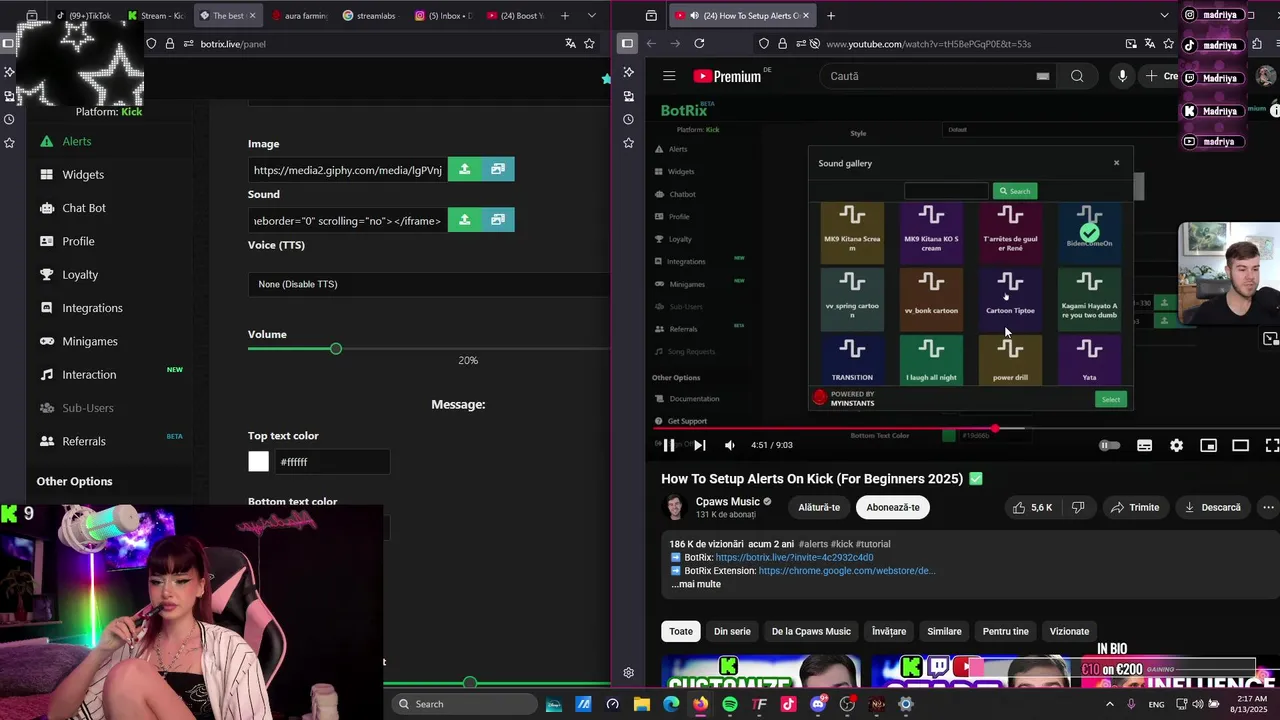Expand the tab list chevron in left browser
This screenshot has height=720, width=1280.
(592, 15)
